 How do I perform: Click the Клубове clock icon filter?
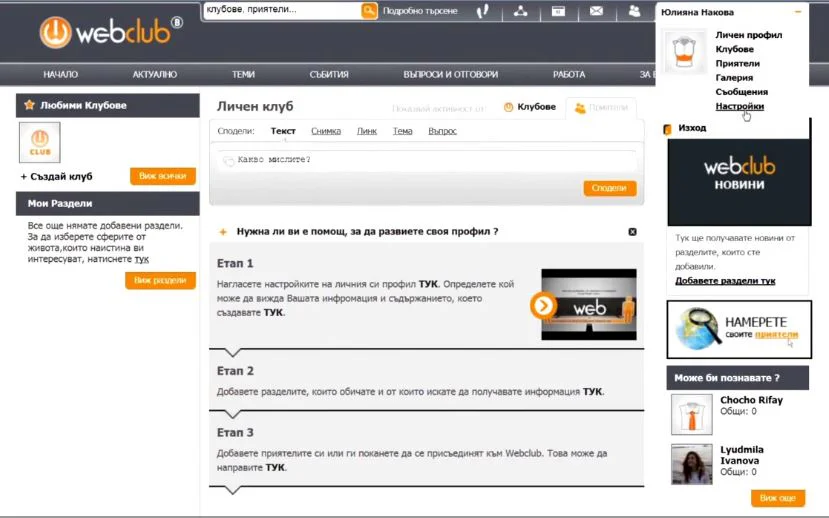(x=509, y=107)
